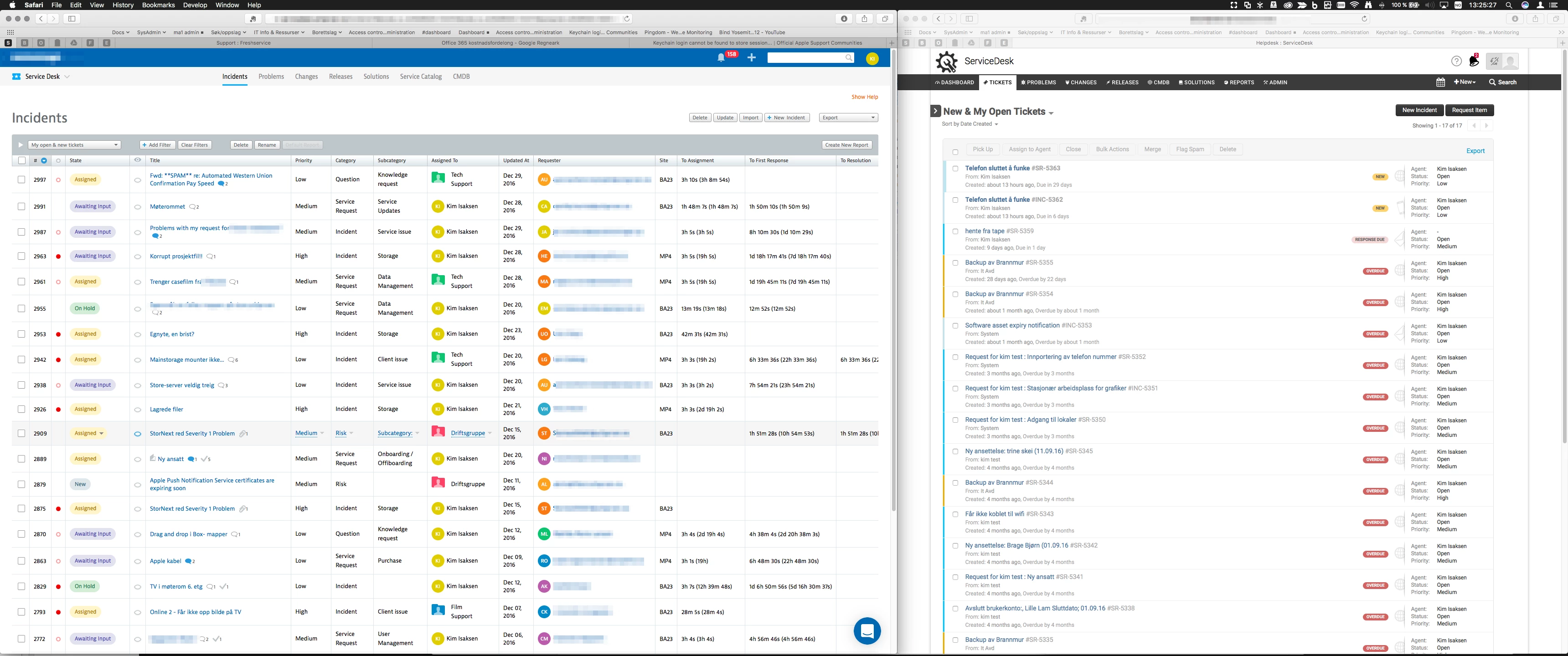This screenshot has height=656, width=1568.
Task: Click Wi-Fi icon in macOS menu bar
Action: (x=1354, y=5)
